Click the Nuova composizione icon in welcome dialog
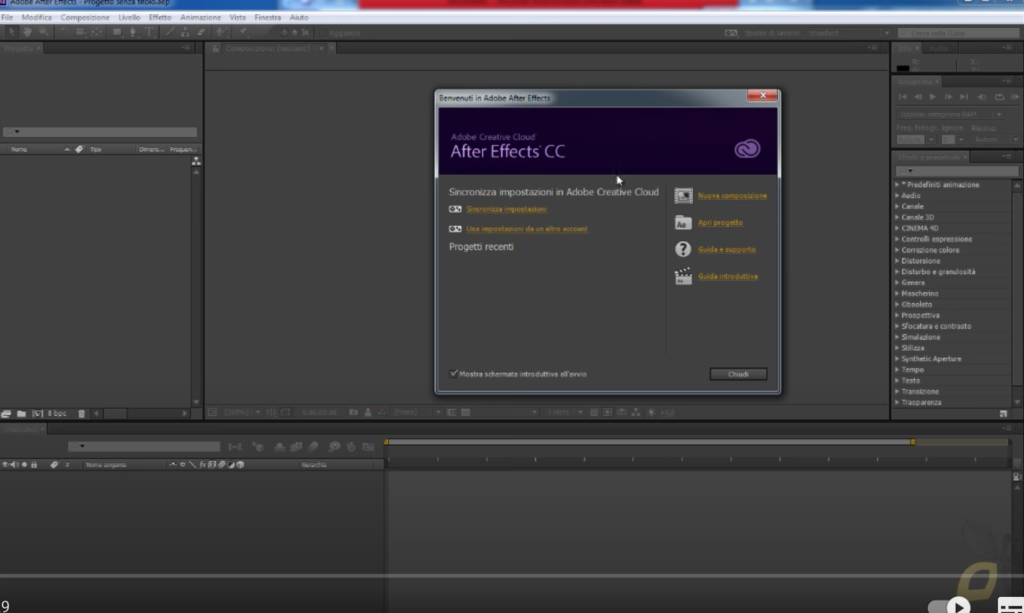1024x613 pixels. [x=683, y=195]
